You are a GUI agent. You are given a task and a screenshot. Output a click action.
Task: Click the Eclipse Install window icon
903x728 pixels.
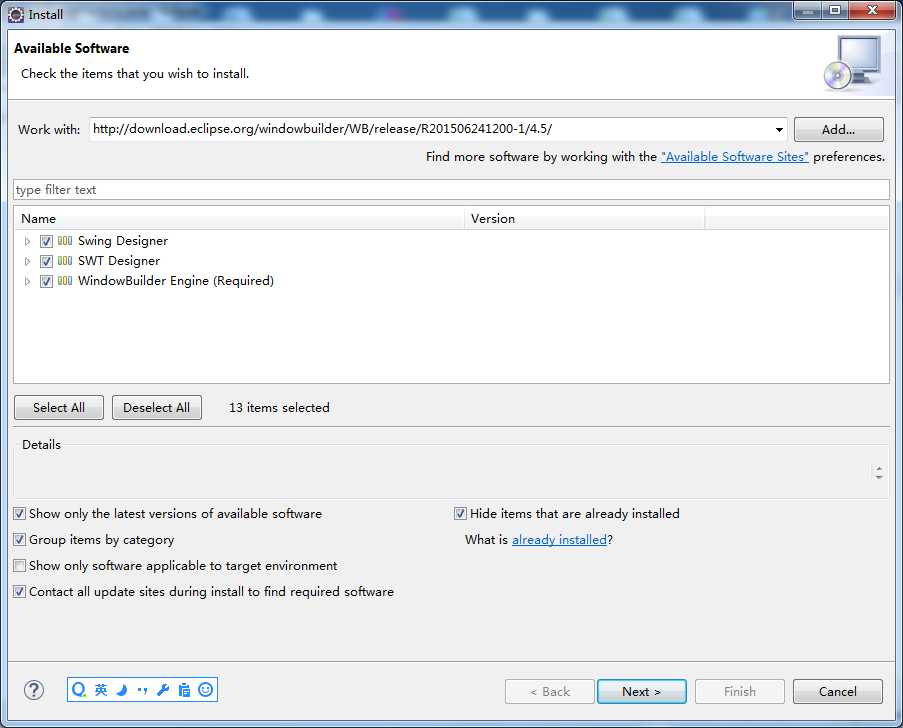[x=16, y=14]
